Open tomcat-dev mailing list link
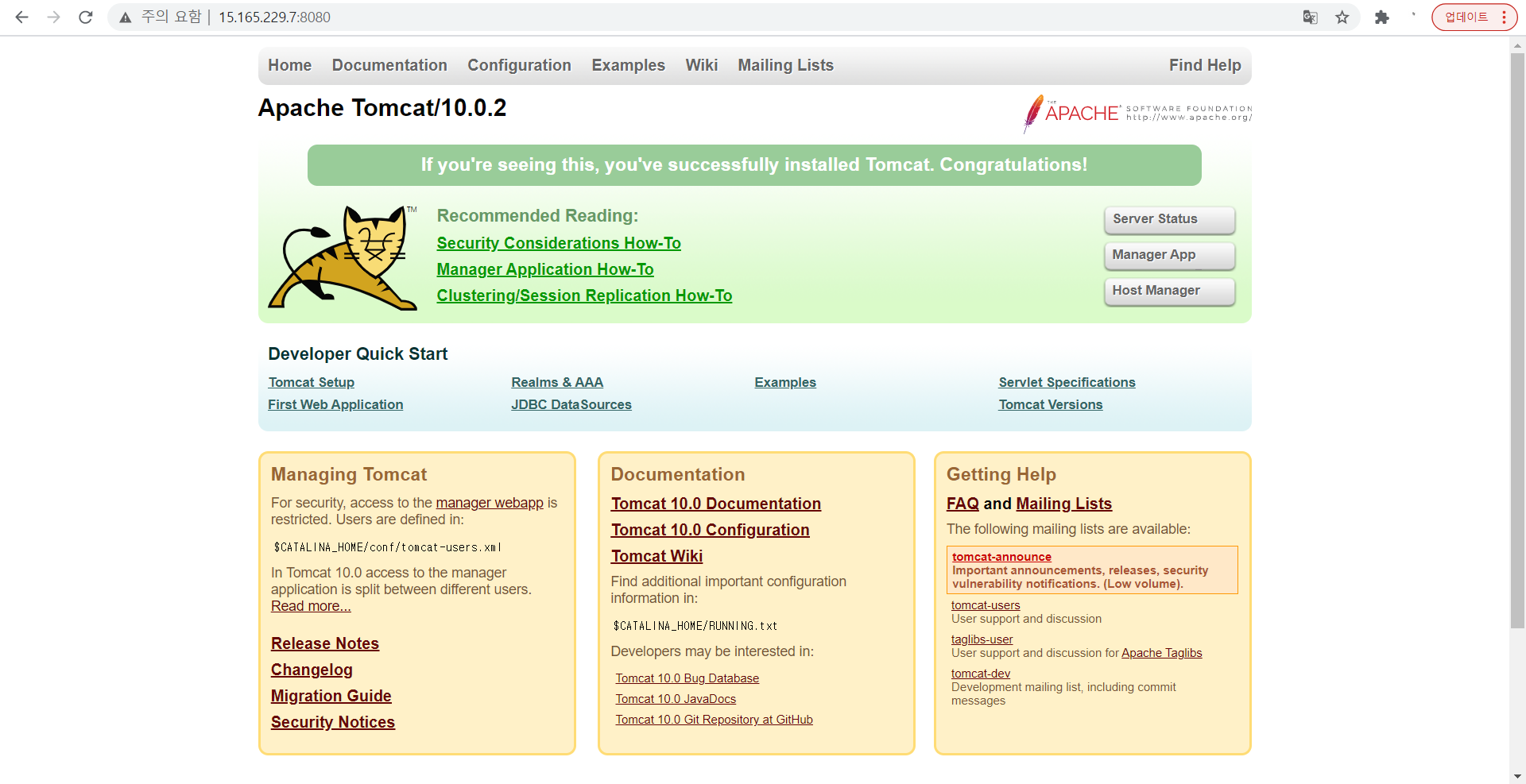 [x=981, y=674]
